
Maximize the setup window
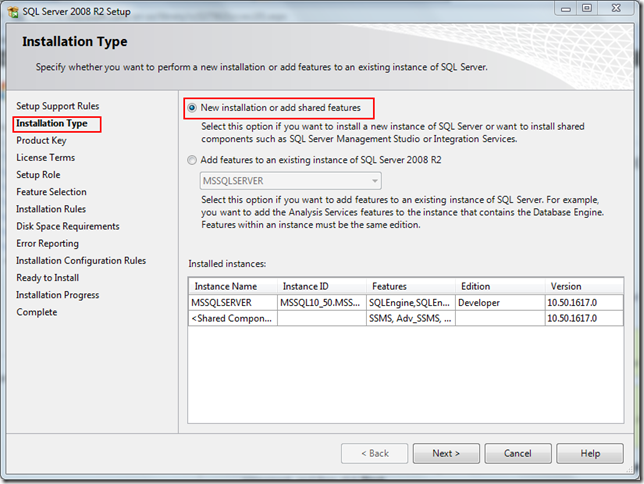click(x=587, y=8)
